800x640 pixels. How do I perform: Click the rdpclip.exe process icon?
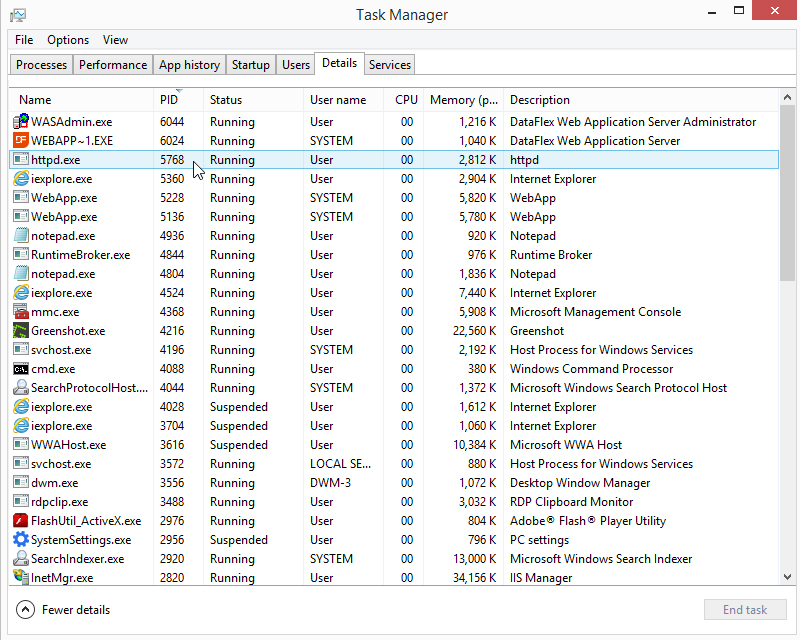click(20, 501)
